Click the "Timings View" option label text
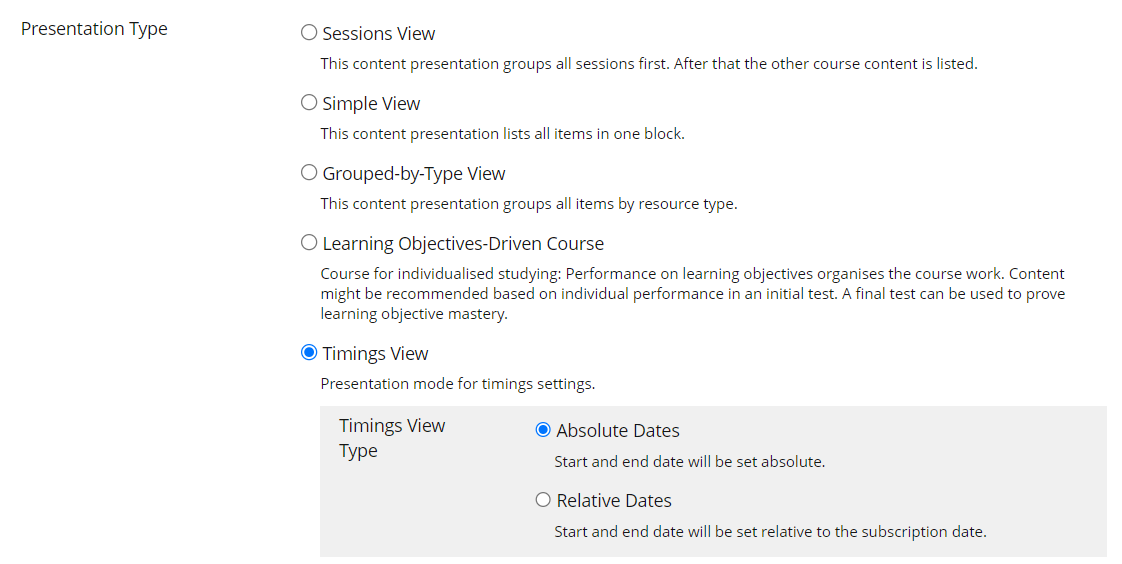The width and height of the screenshot is (1122, 564). 375,354
